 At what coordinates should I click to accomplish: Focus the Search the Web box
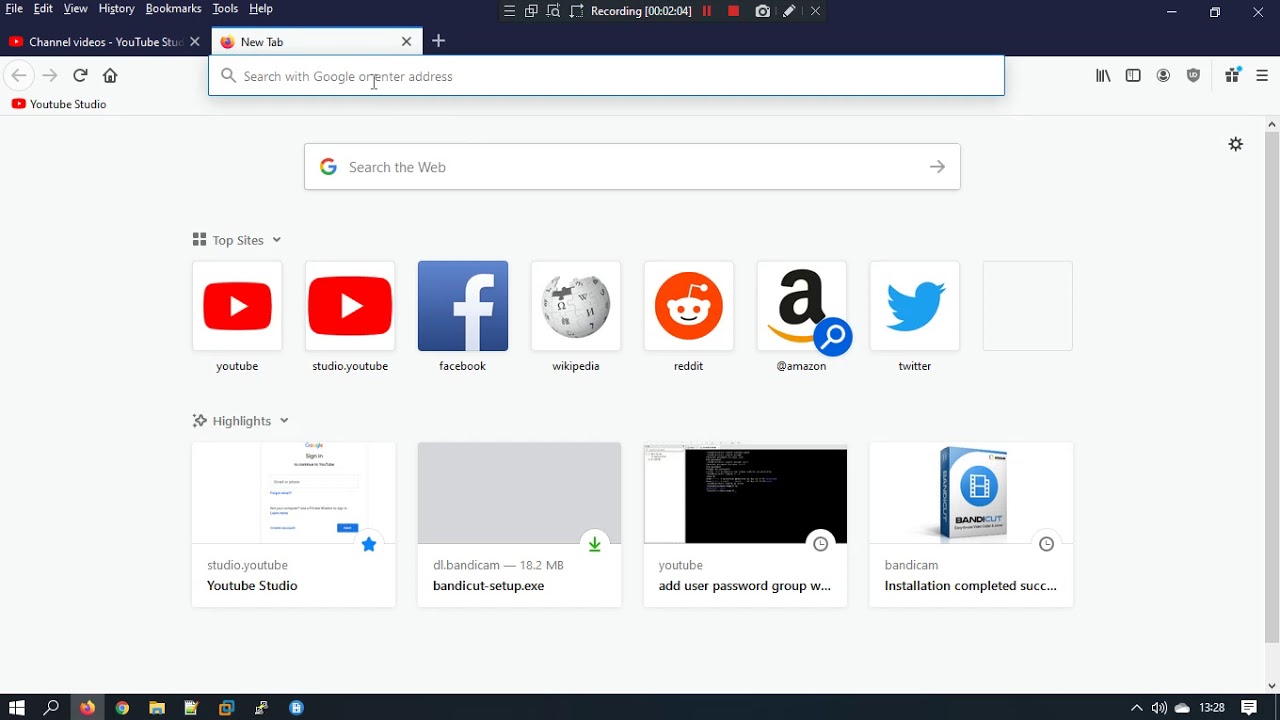[632, 167]
